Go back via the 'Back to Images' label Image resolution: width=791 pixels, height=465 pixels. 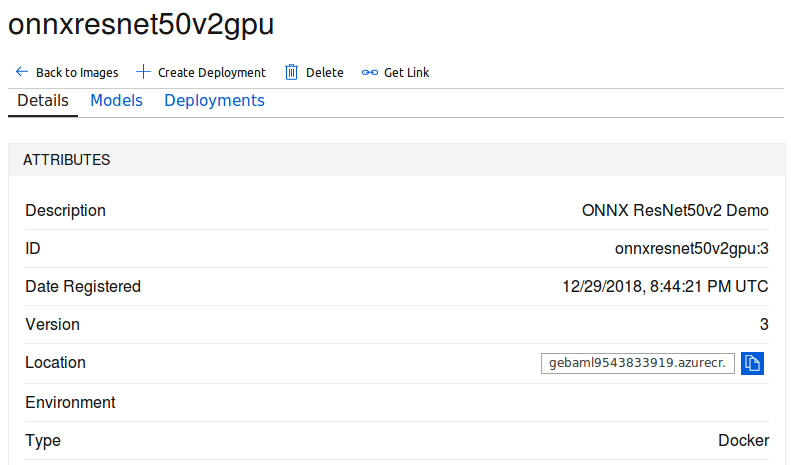pyautogui.click(x=77, y=72)
